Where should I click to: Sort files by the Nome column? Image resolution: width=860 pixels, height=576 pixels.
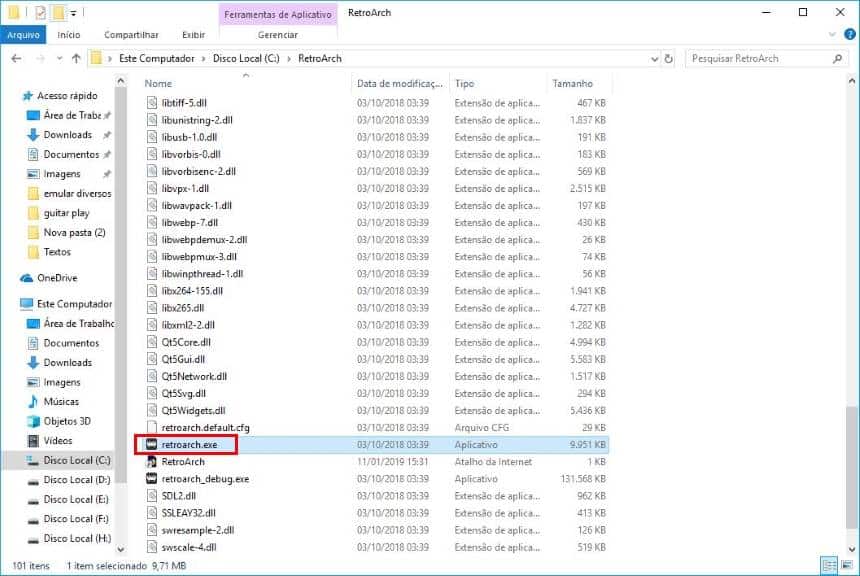point(158,83)
